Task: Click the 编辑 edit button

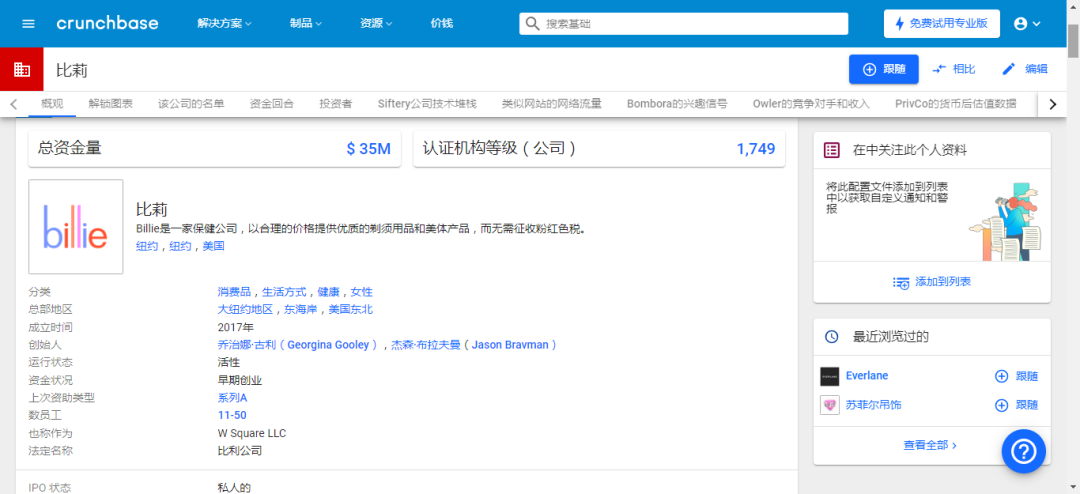Action: tap(1025, 69)
